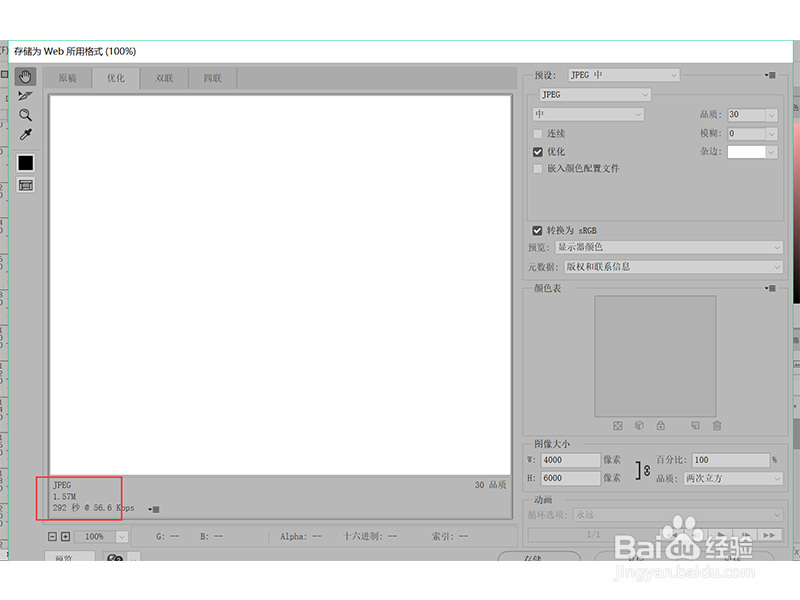Uncheck 转换为 sRGB checkbox
This screenshot has height=600, width=800.
537,231
